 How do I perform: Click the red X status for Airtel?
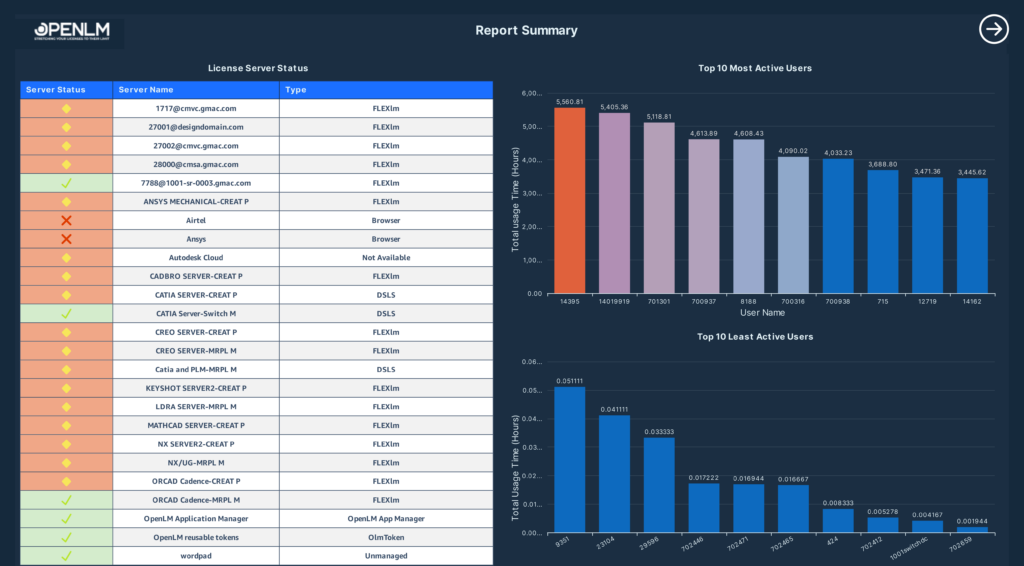tap(66, 221)
